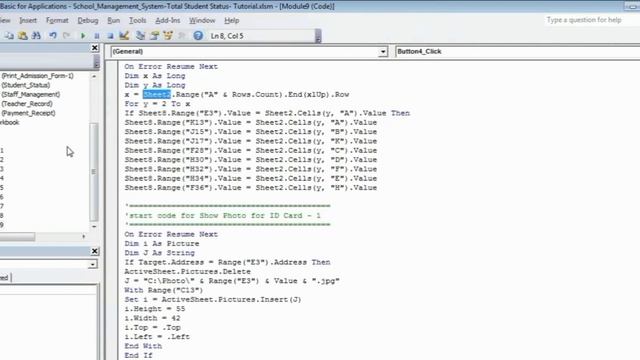Image resolution: width=640 pixels, height=360 pixels.
Task: Click the Copy icon in the toolbar
Action: pyautogui.click(x=9, y=36)
